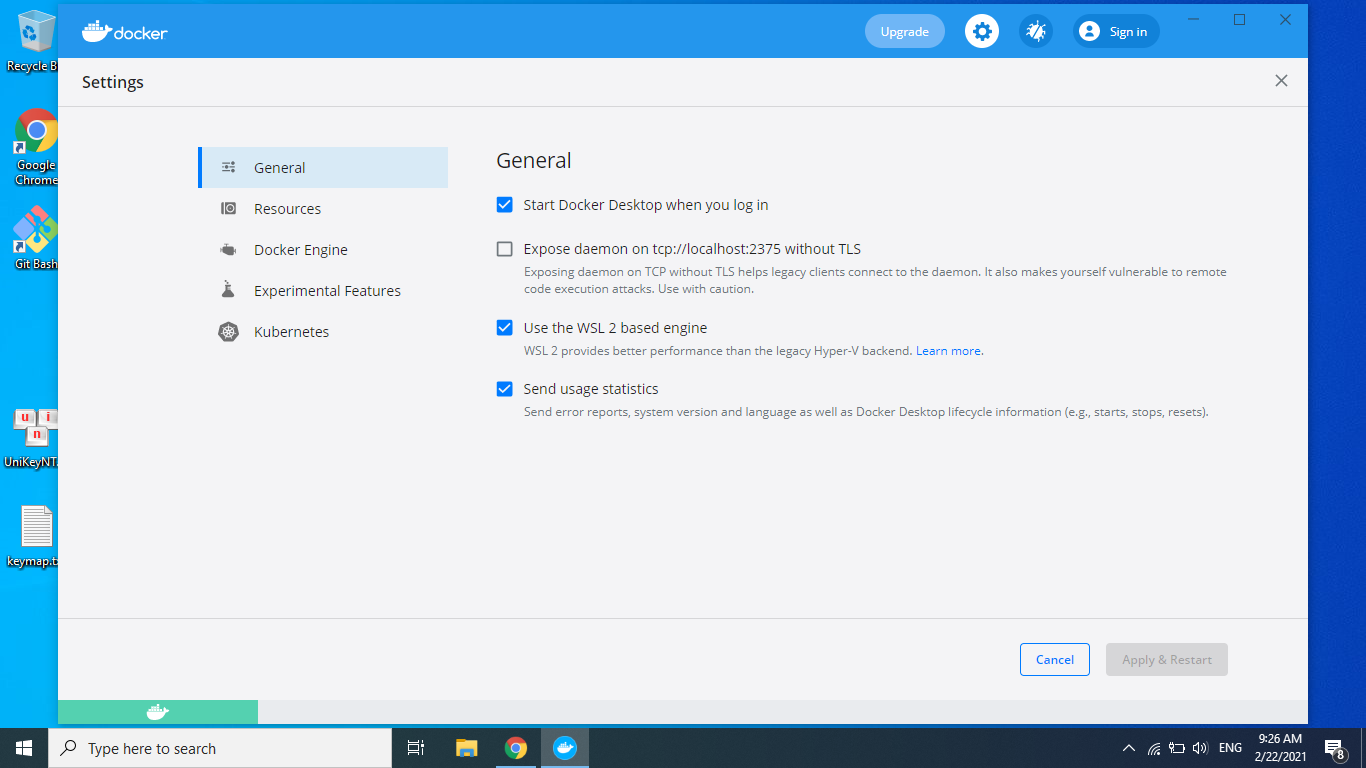Image resolution: width=1366 pixels, height=768 pixels.
Task: Open the Resources settings section
Action: 323,208
